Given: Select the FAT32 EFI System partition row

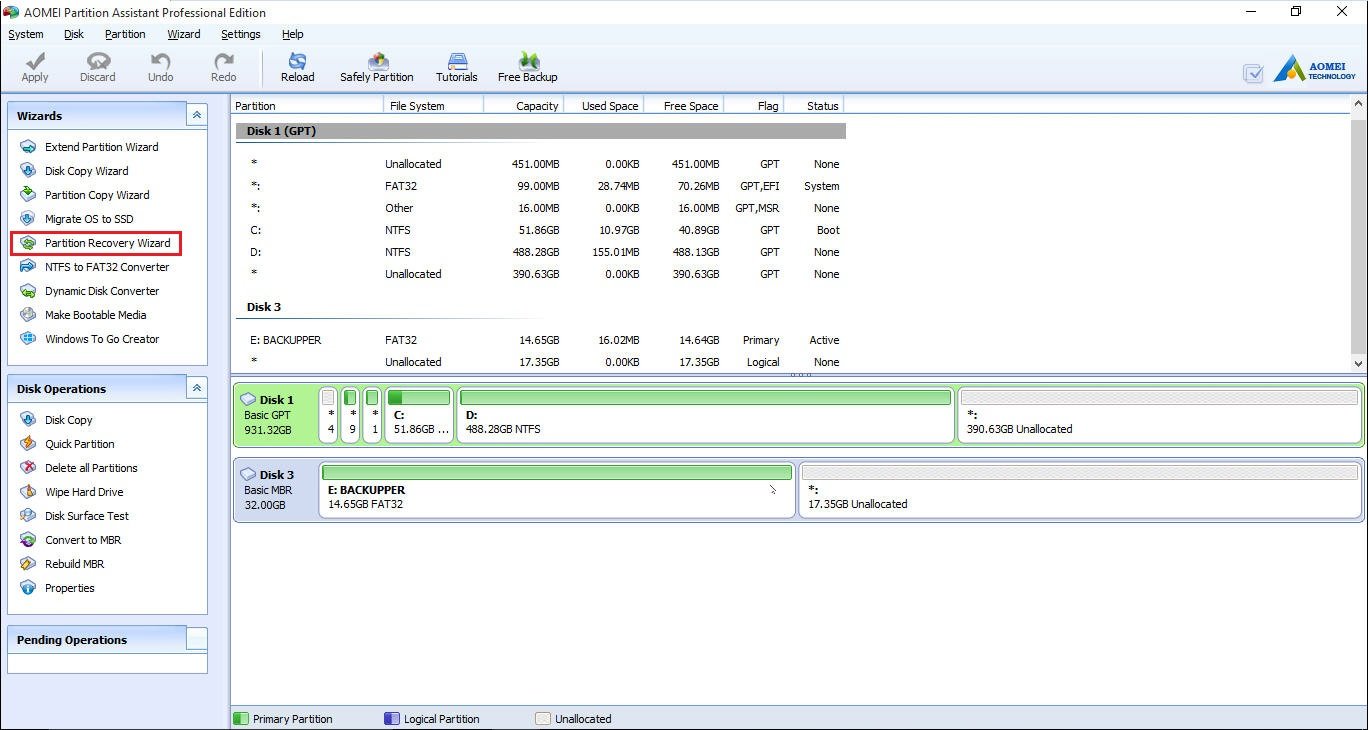Looking at the screenshot, I should (541, 186).
